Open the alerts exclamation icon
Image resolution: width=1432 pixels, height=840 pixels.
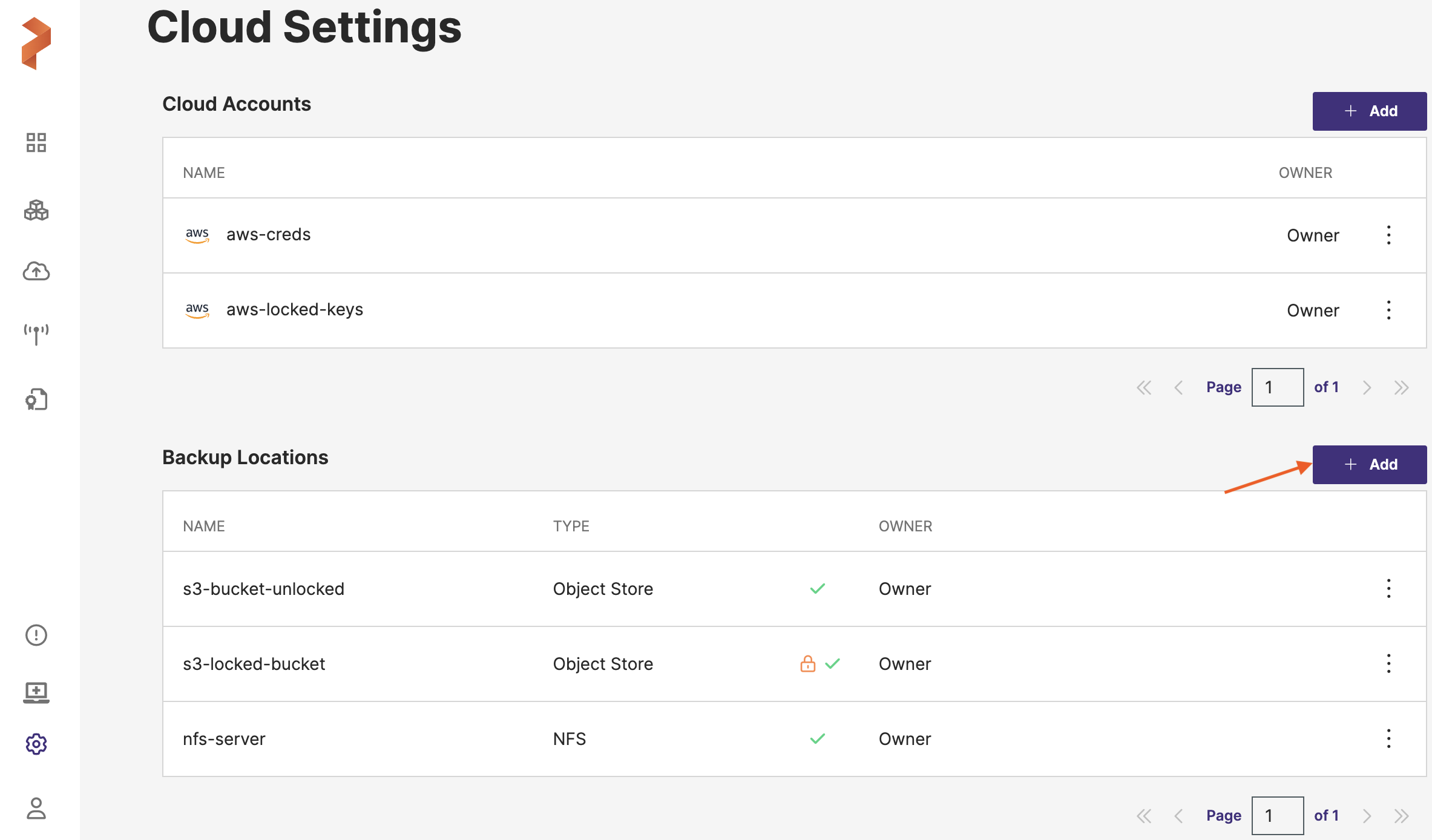pyautogui.click(x=36, y=635)
